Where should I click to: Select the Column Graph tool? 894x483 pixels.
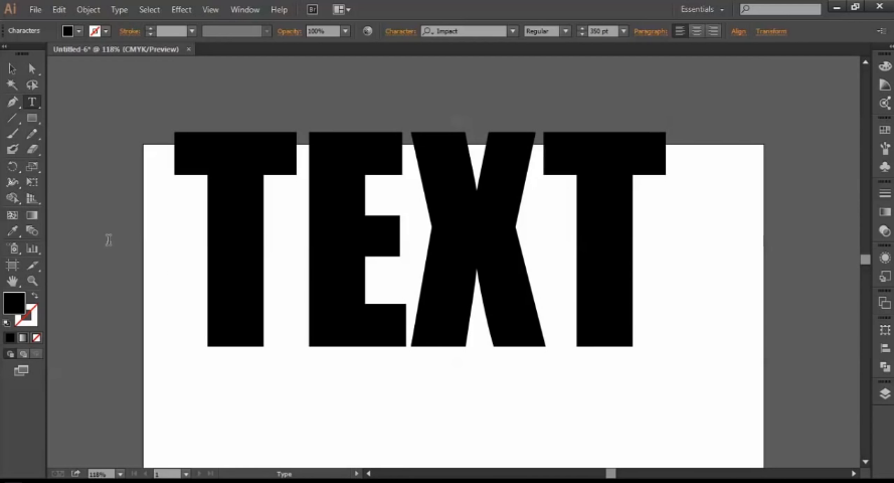point(32,249)
